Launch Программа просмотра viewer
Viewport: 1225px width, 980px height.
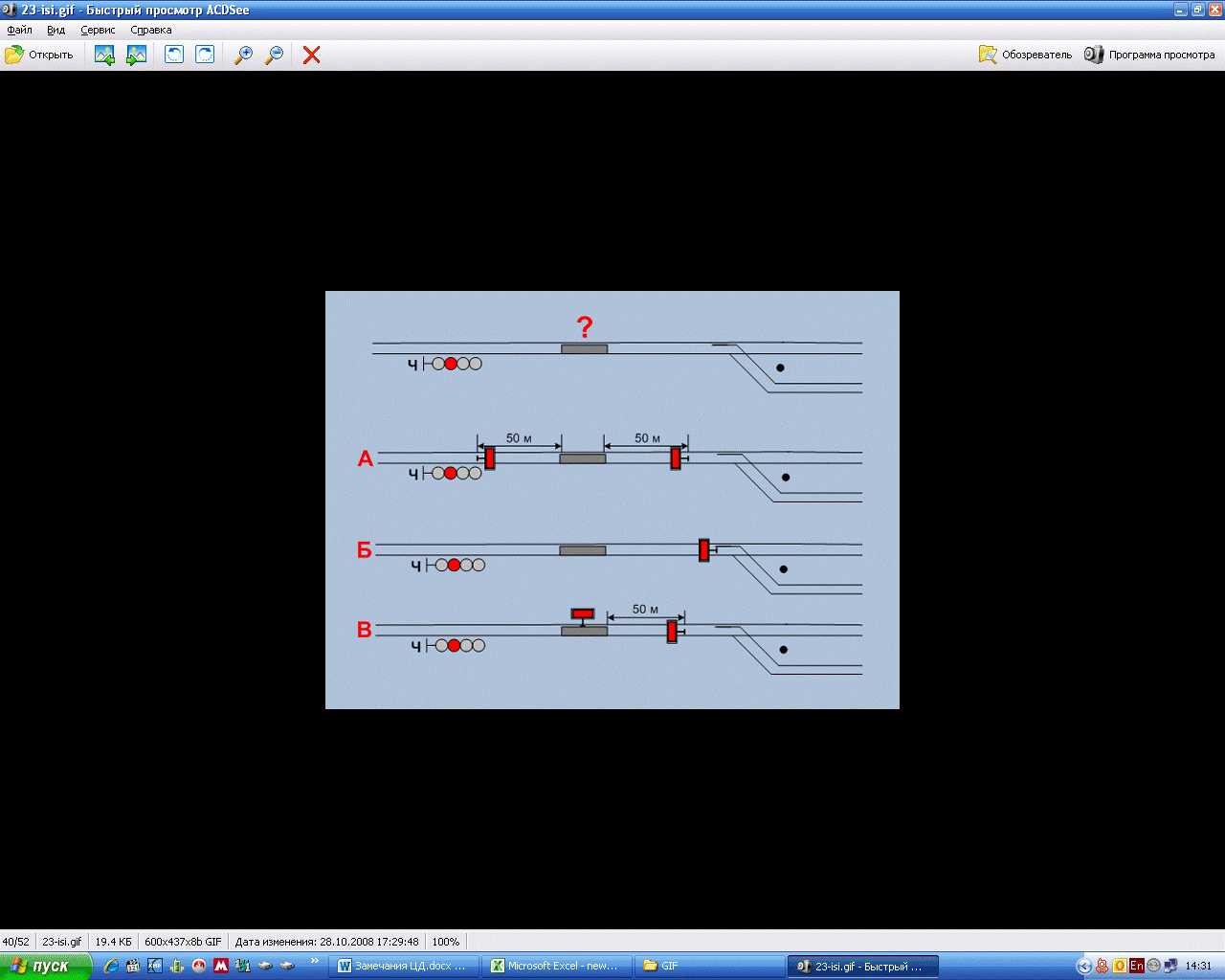pos(1149,55)
